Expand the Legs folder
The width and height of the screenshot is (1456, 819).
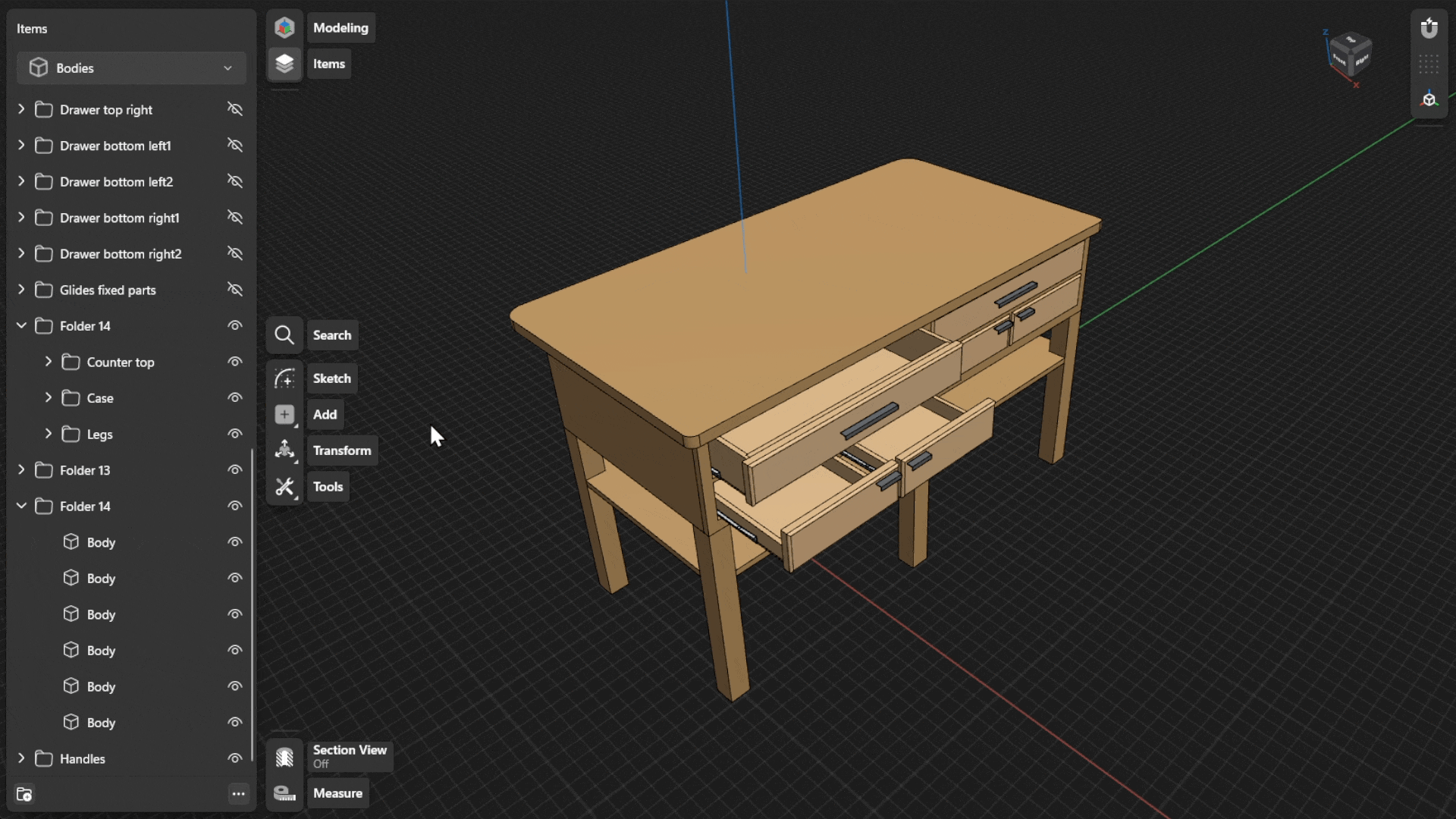click(49, 434)
